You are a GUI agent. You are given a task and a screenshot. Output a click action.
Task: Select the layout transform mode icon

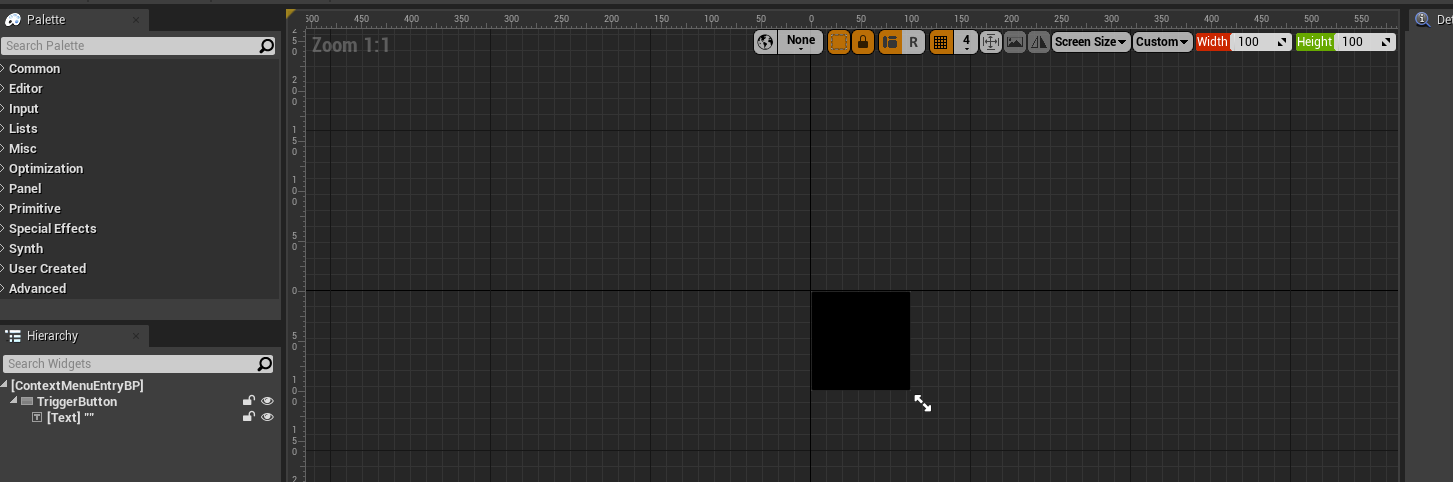click(x=890, y=42)
